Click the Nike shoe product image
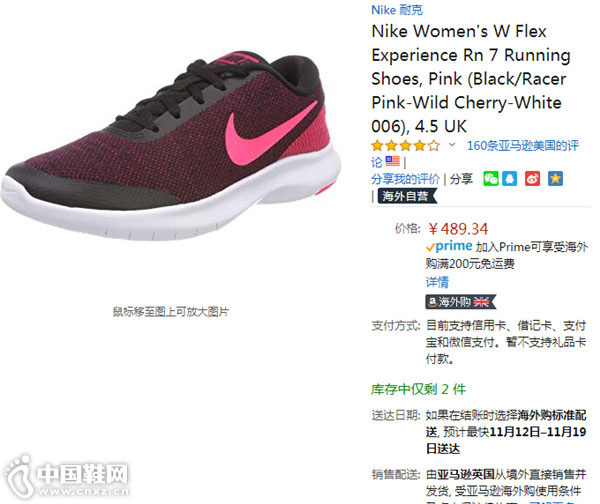Image resolution: width=600 pixels, height=504 pixels. point(170,145)
